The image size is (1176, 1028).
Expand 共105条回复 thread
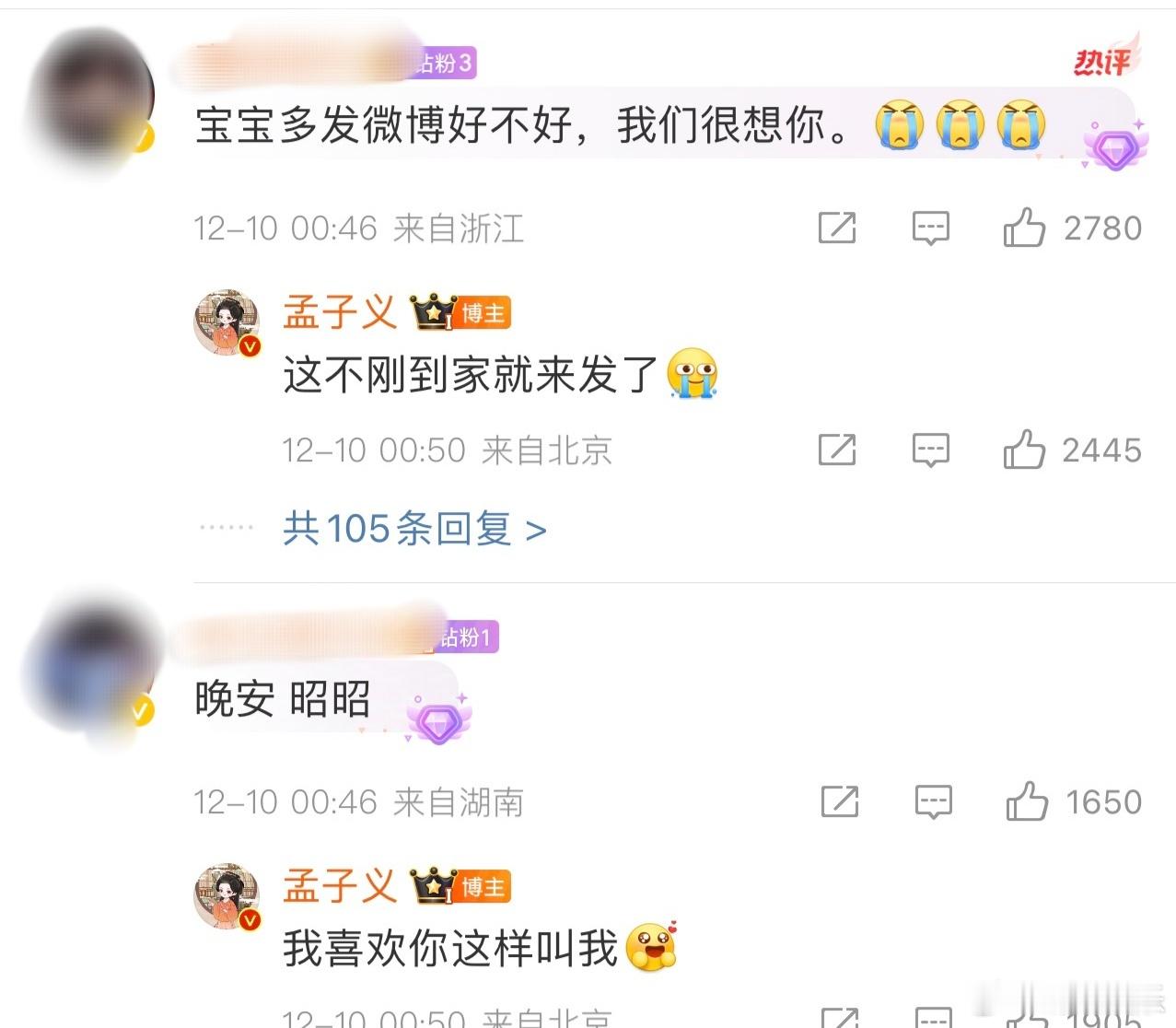click(414, 529)
